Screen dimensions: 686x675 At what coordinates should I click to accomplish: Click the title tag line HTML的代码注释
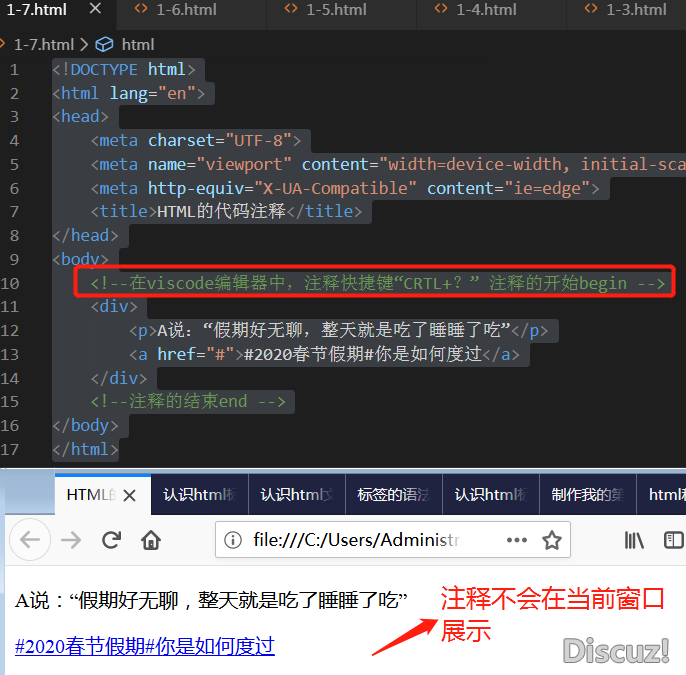click(227, 211)
